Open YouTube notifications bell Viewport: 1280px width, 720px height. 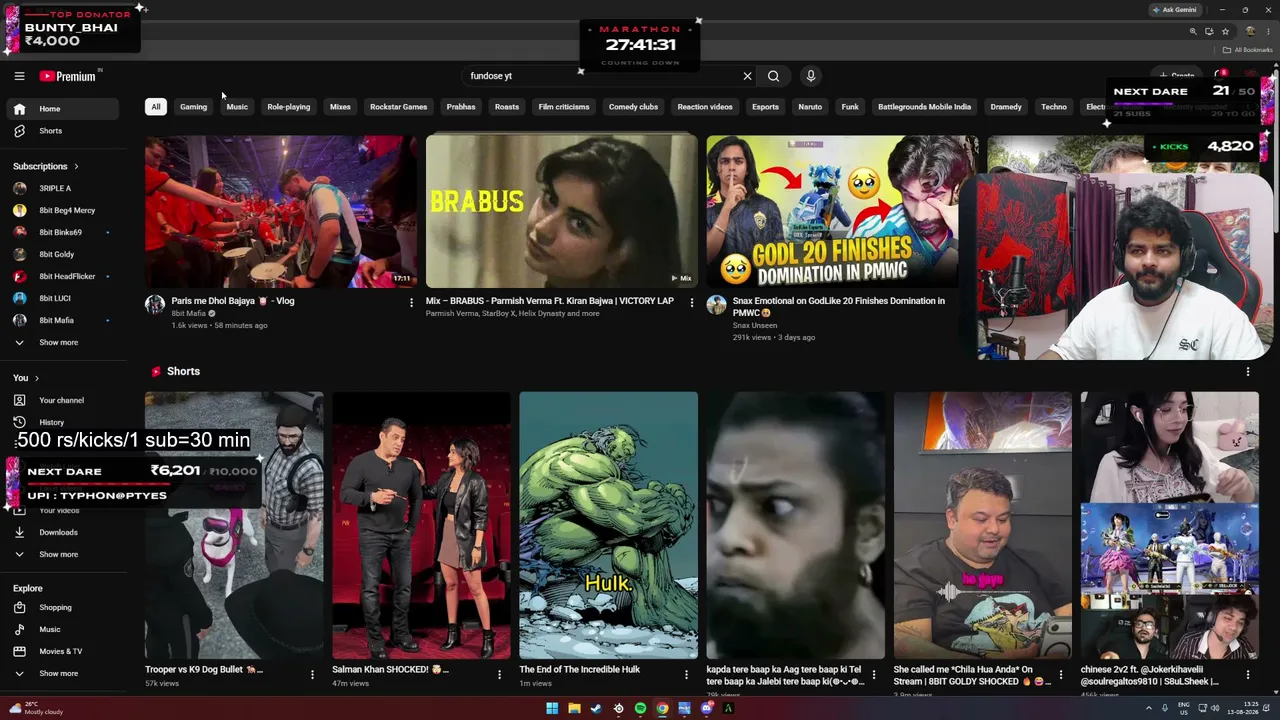[1220, 75]
